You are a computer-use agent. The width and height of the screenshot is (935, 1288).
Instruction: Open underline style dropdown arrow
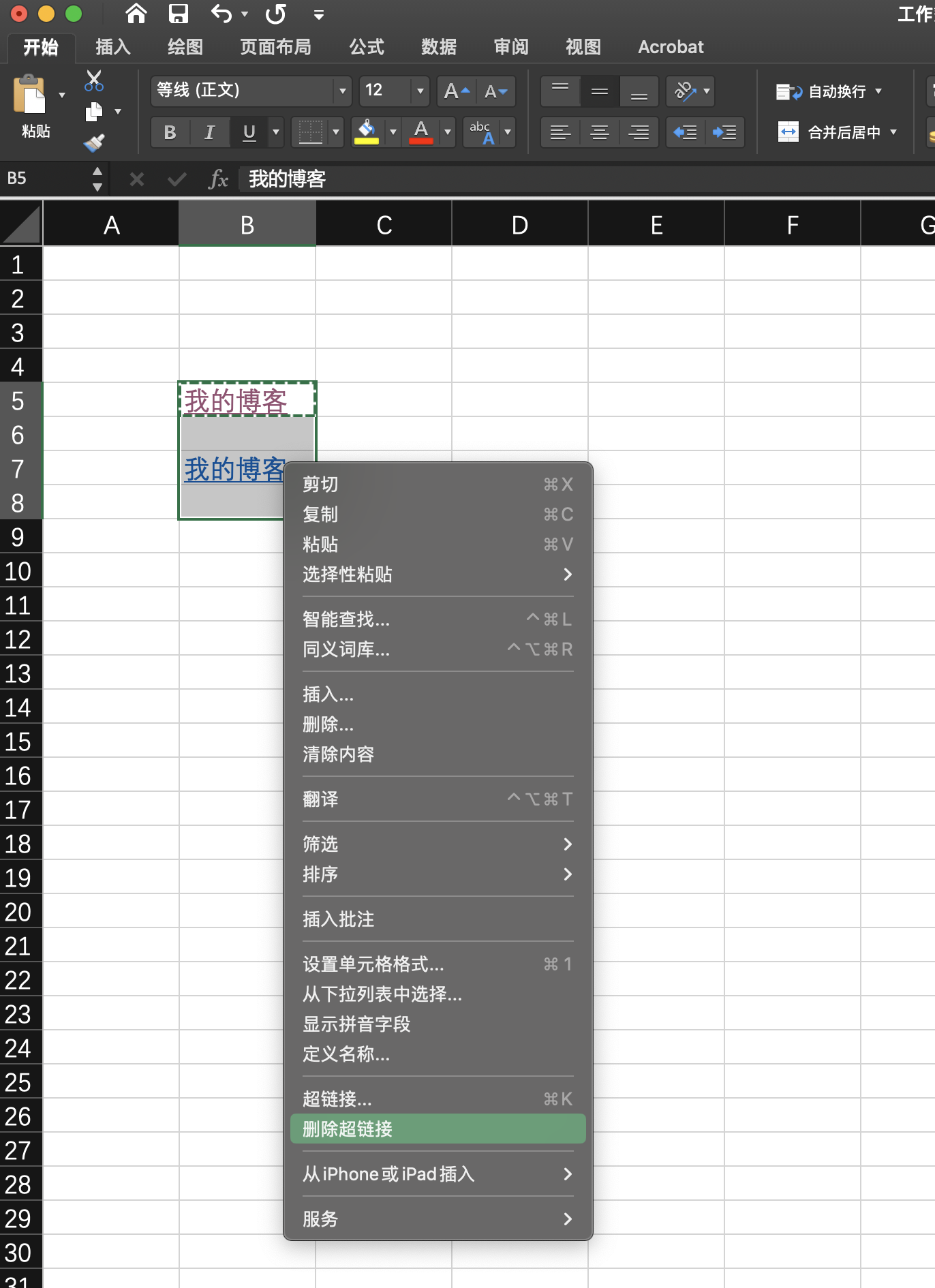pos(276,132)
